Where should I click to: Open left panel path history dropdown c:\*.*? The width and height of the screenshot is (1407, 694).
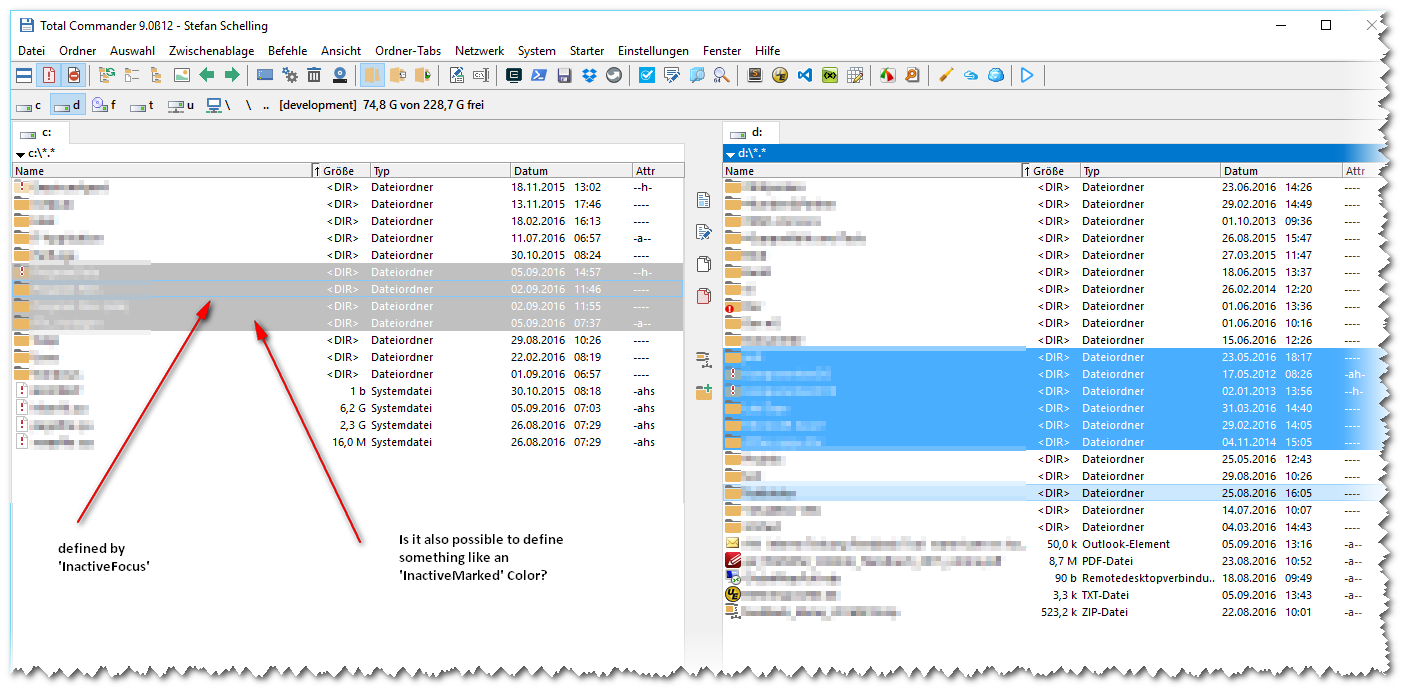pos(20,154)
